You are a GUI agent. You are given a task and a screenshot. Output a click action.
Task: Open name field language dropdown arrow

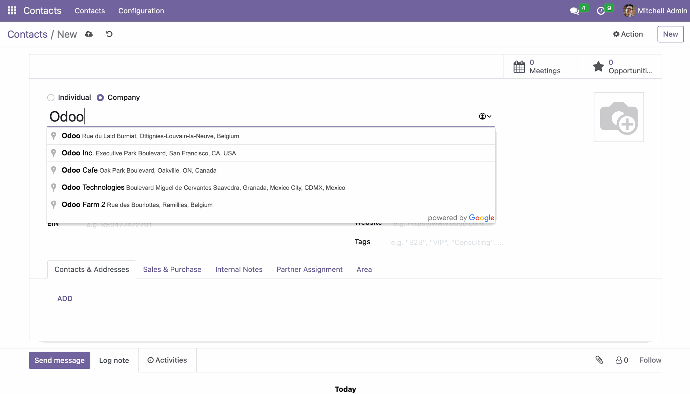tap(485, 116)
